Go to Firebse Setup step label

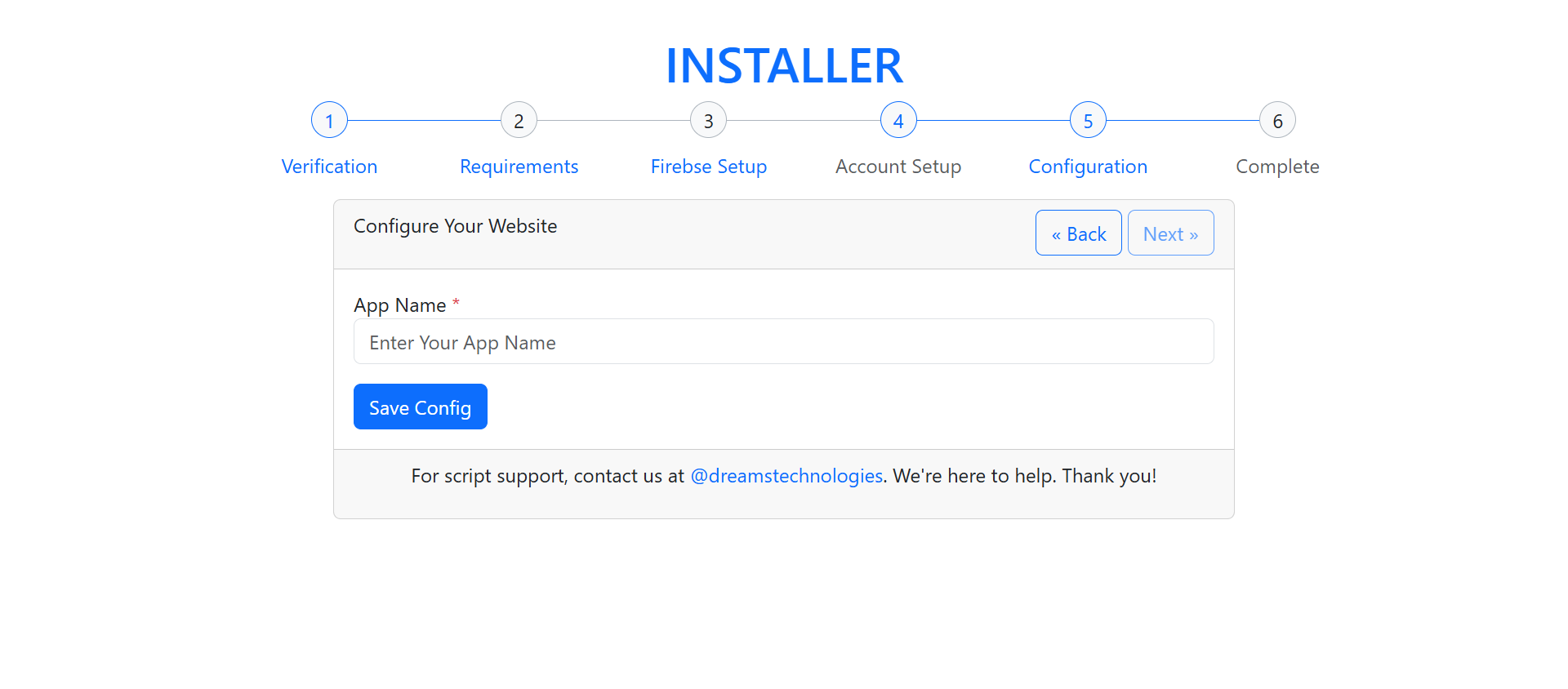coord(708,167)
